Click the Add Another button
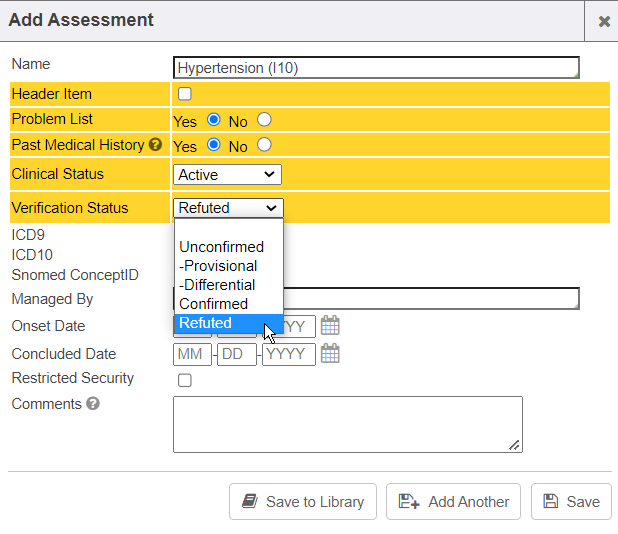Viewport: 618px width, 534px height. click(x=454, y=502)
